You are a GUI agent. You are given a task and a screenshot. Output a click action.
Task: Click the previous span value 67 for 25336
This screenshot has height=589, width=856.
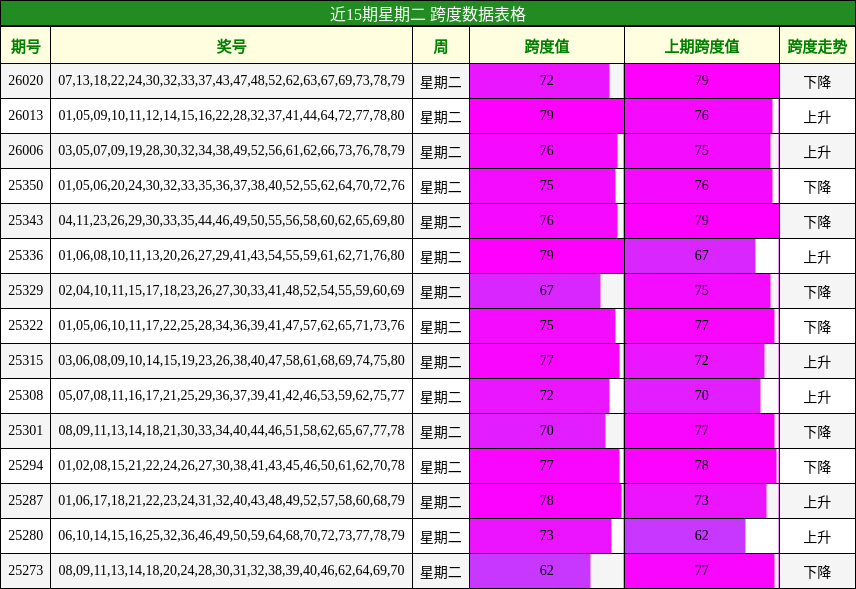pos(701,255)
